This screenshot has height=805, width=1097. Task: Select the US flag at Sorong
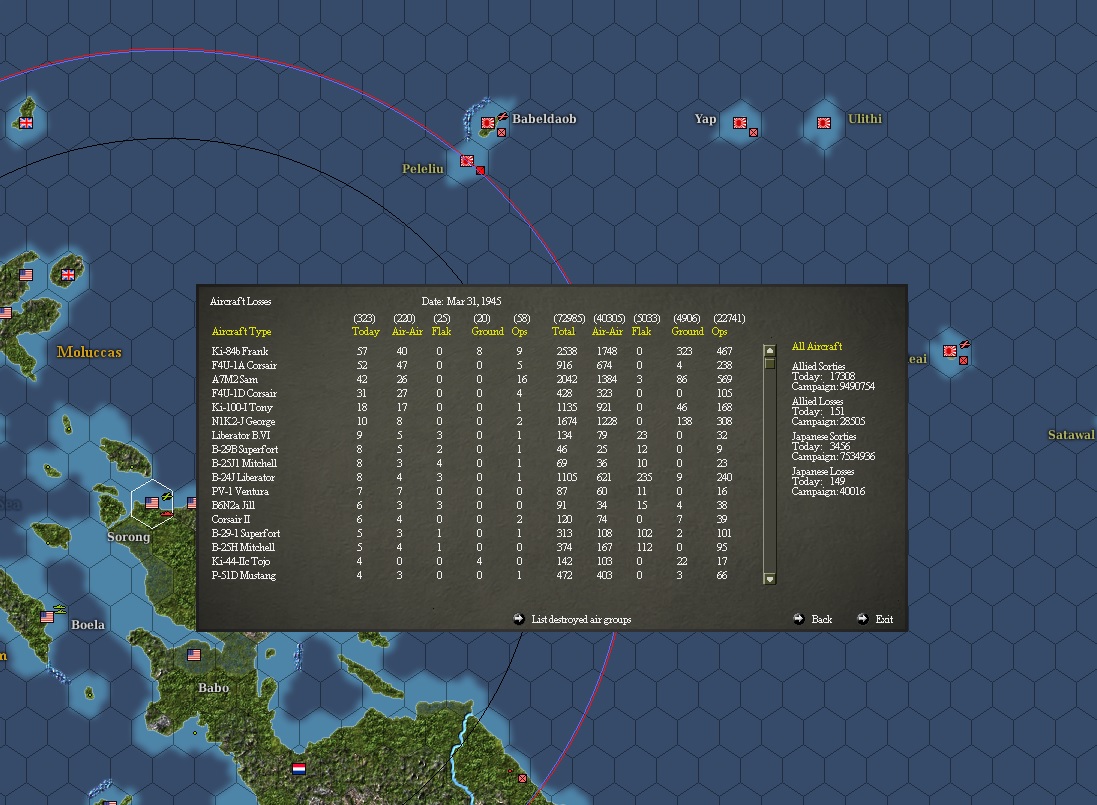click(x=152, y=503)
